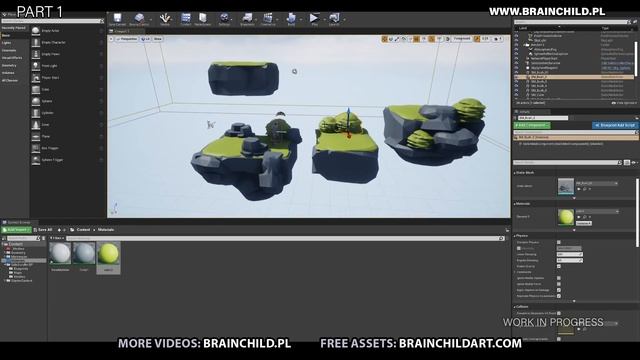Image resolution: width=640 pixels, height=360 pixels.
Task: Open the Blueprints toolbar icon
Action: tap(247, 18)
